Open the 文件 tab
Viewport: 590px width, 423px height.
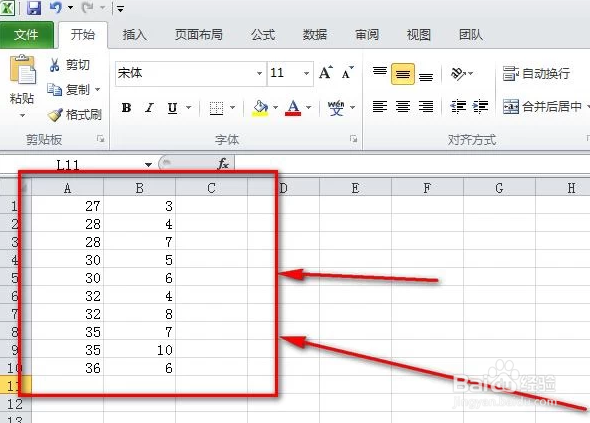(26, 35)
